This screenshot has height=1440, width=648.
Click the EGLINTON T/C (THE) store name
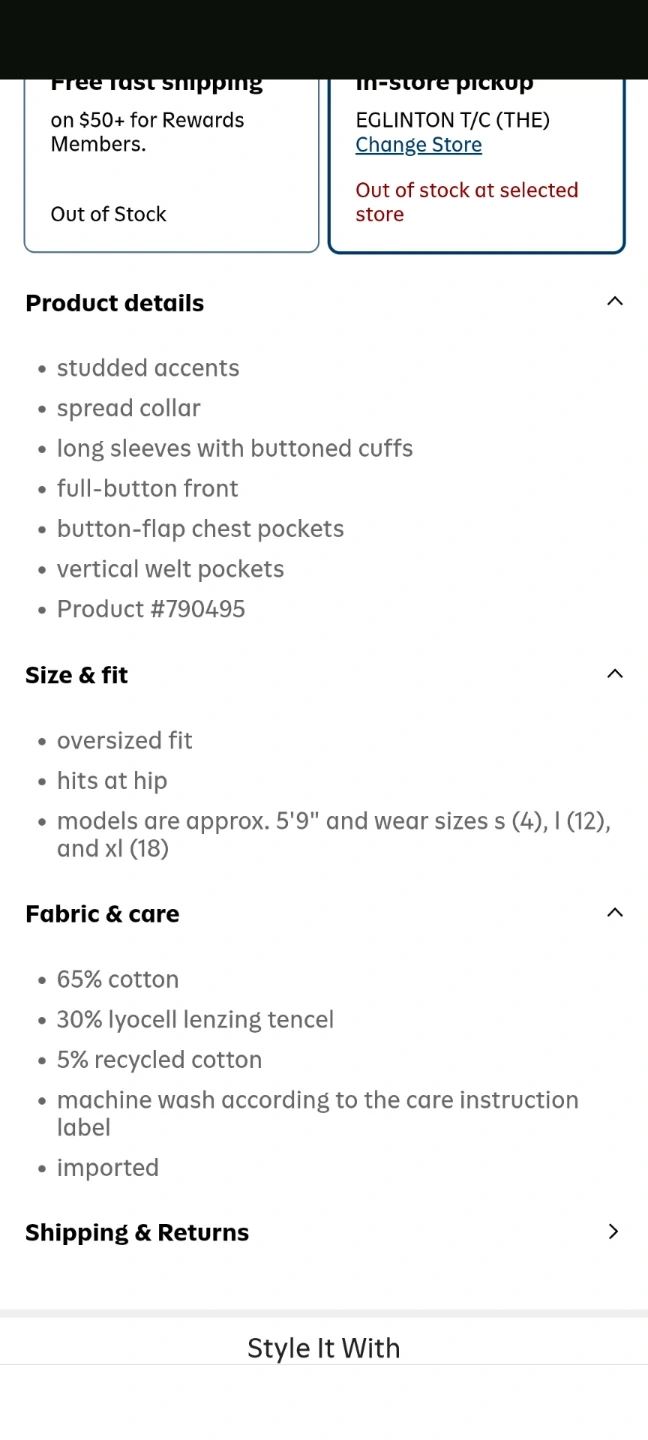(x=452, y=120)
